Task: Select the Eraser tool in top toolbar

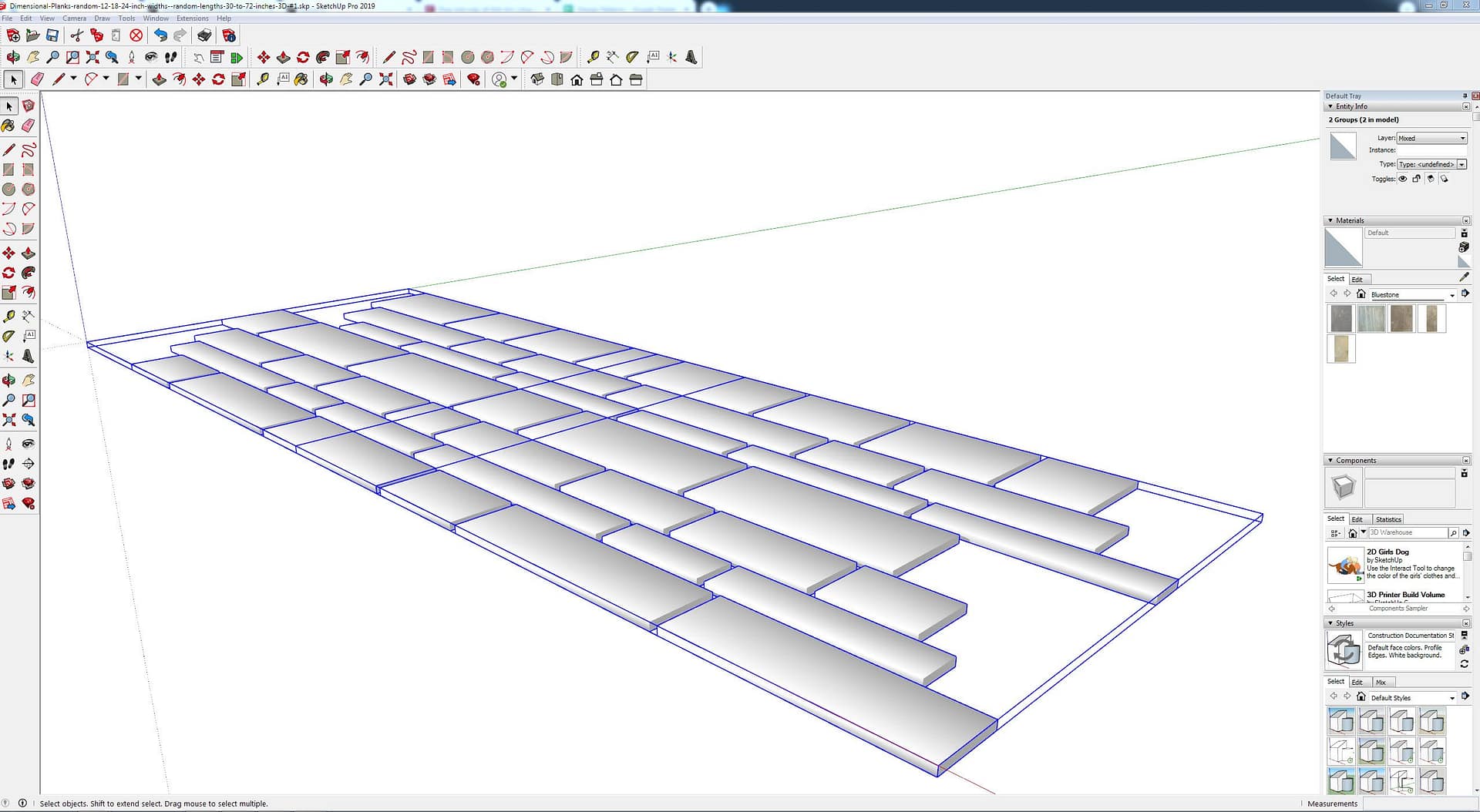Action: (37, 79)
